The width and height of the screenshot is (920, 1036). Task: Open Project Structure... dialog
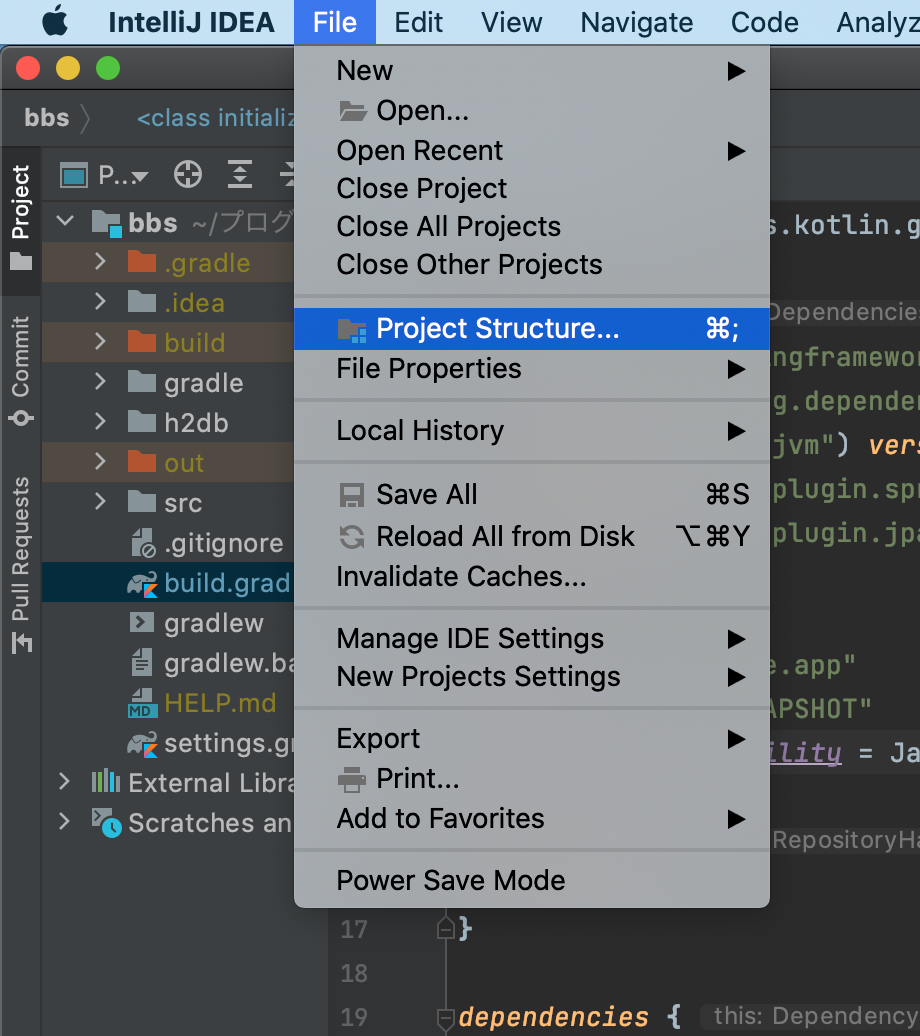(532, 329)
